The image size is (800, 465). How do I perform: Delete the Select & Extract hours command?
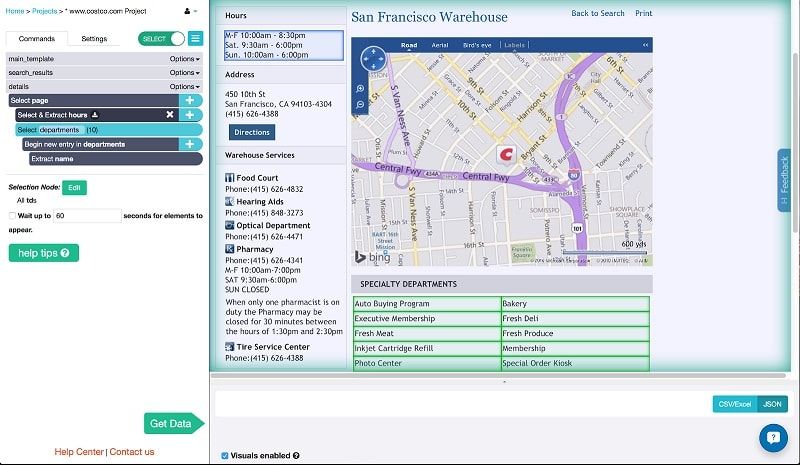click(x=170, y=115)
